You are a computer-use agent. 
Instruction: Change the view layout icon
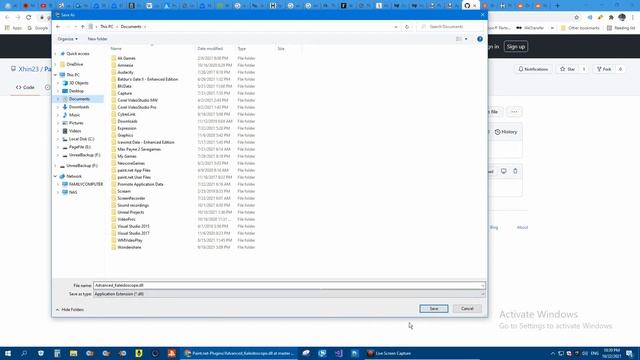pyautogui.click(x=459, y=39)
